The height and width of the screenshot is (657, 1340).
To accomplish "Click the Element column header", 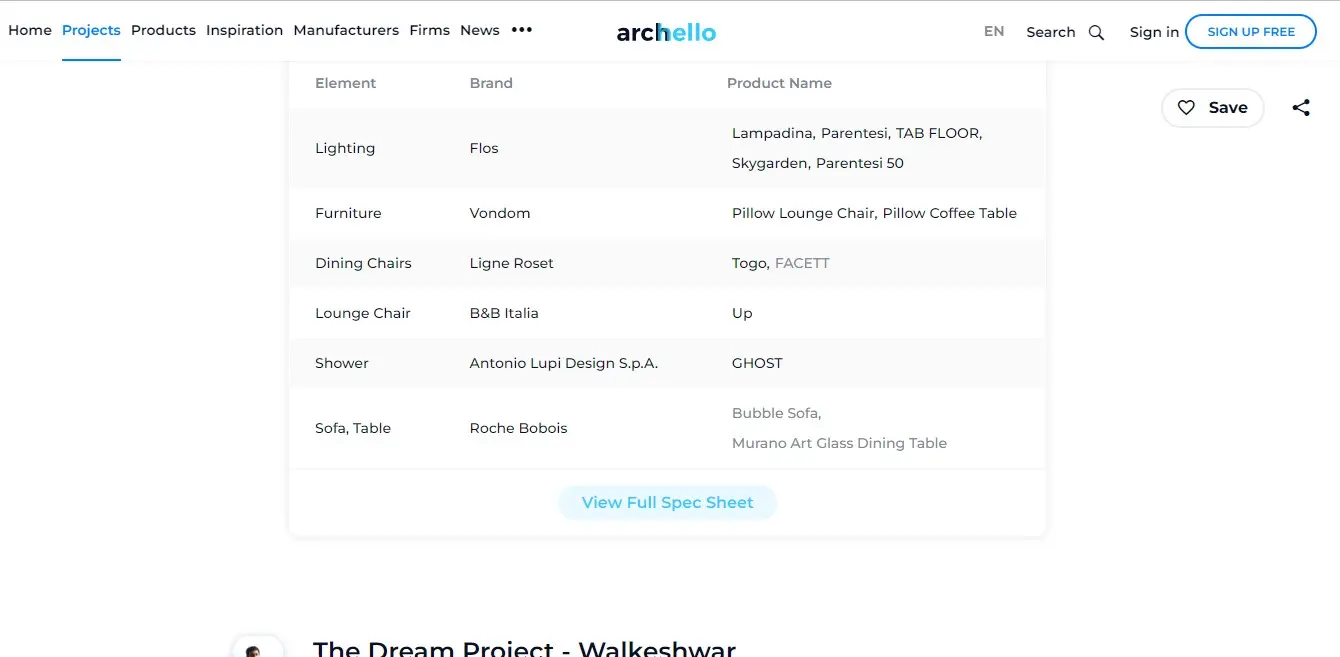I will [346, 83].
